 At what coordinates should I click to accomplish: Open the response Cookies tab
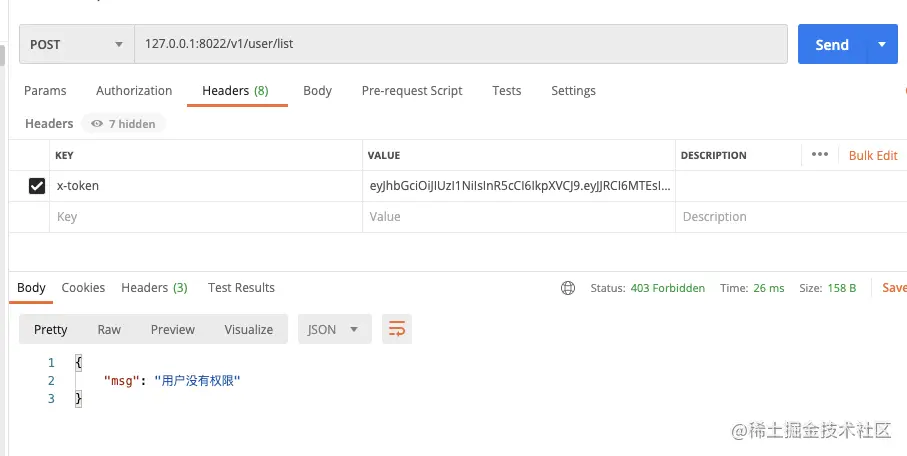click(x=83, y=288)
